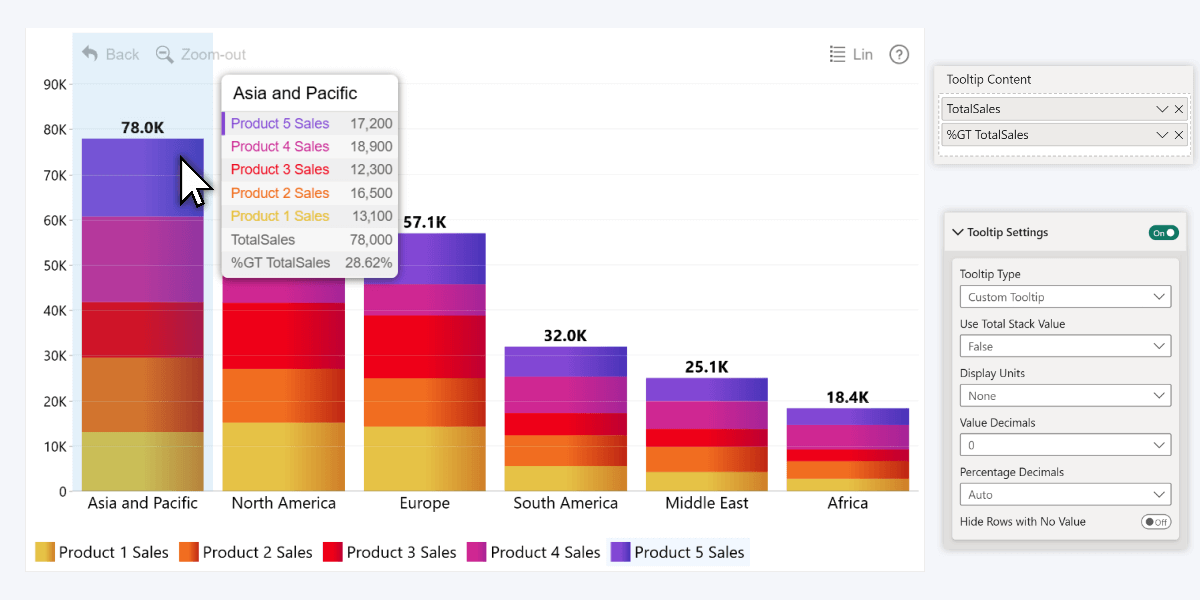Click the Back button text
Image resolution: width=1200 pixels, height=600 pixels.
(120, 54)
